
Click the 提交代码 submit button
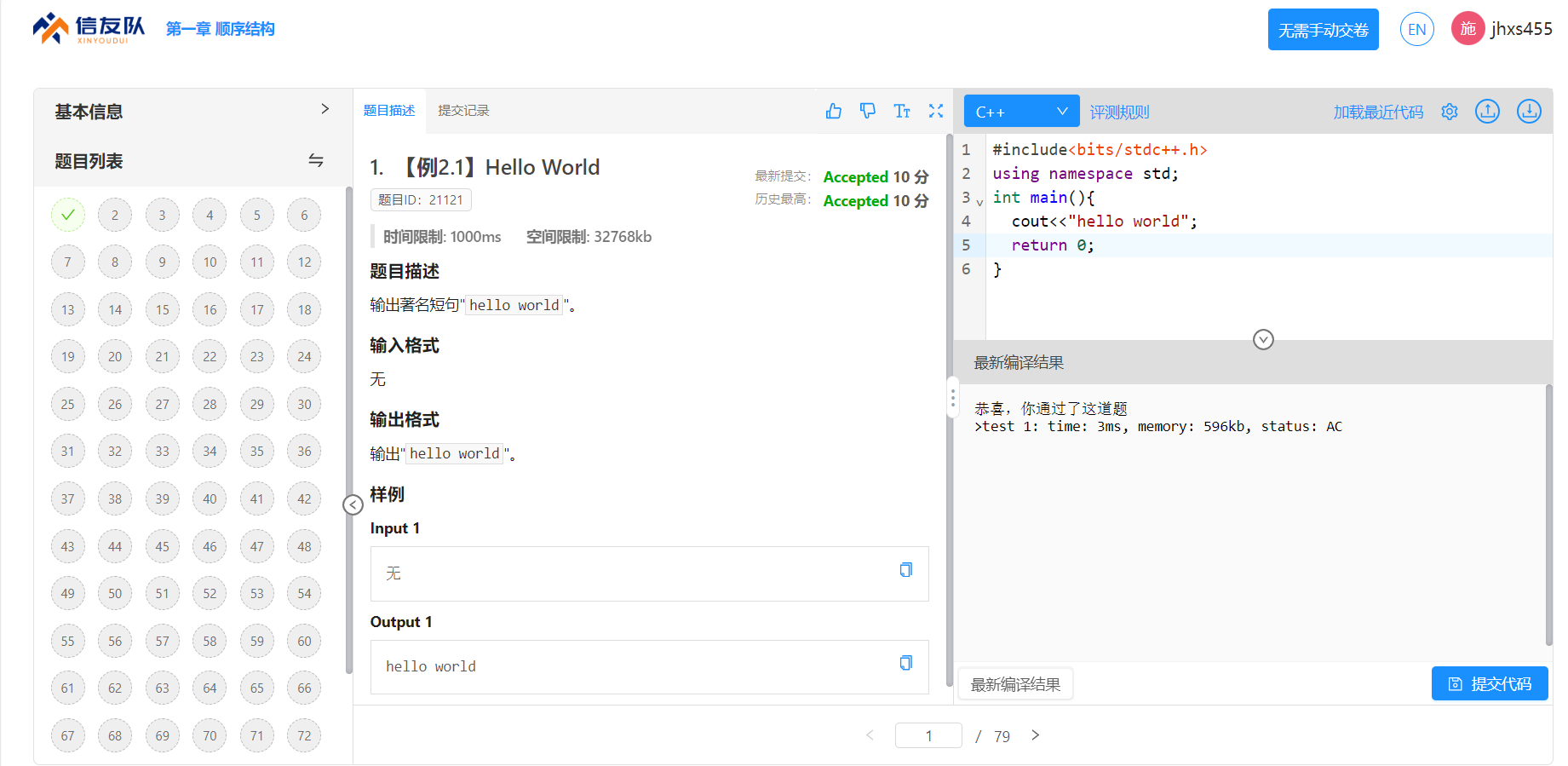click(1490, 683)
